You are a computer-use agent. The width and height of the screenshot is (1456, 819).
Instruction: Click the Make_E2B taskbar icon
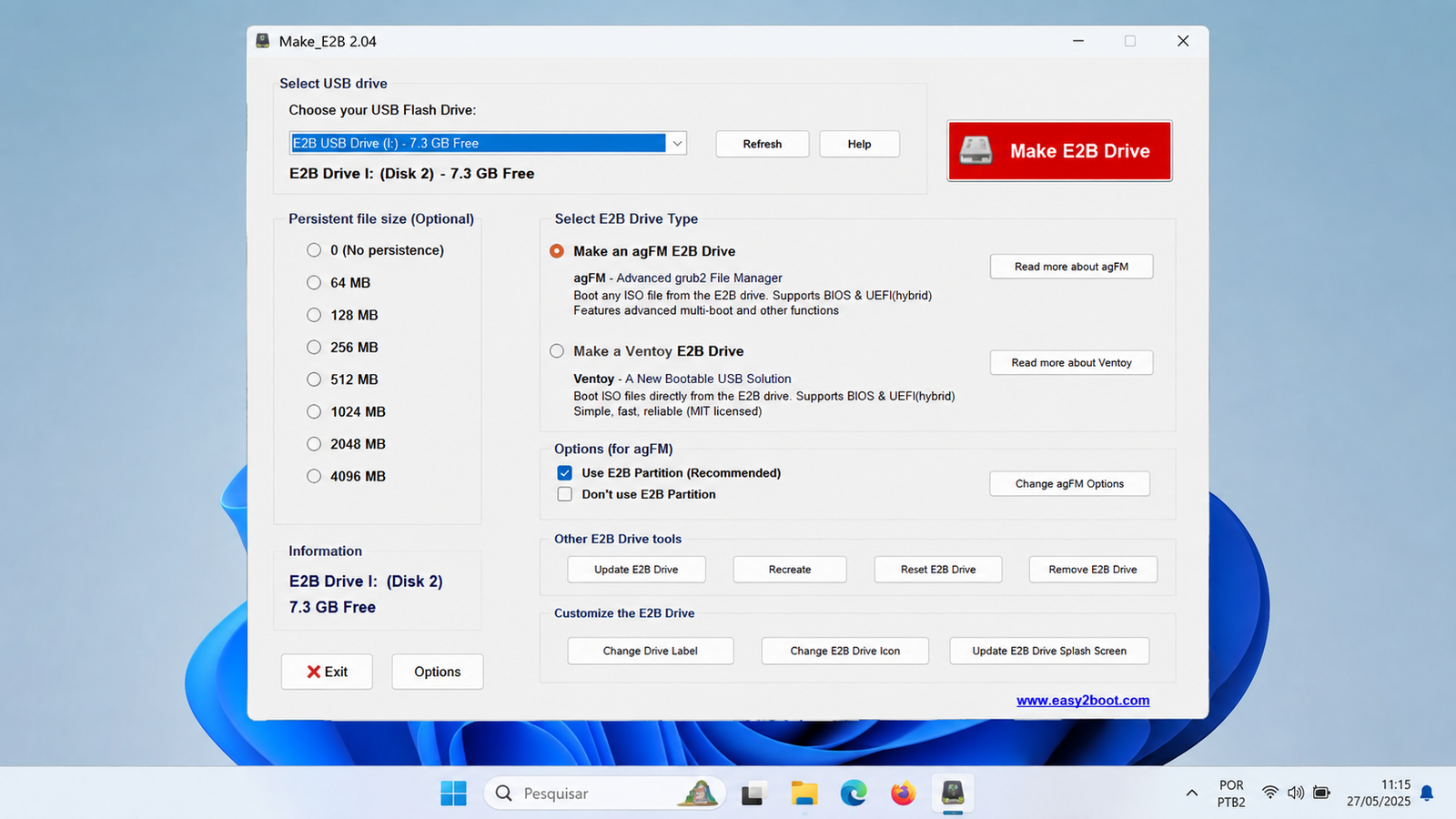click(x=953, y=794)
